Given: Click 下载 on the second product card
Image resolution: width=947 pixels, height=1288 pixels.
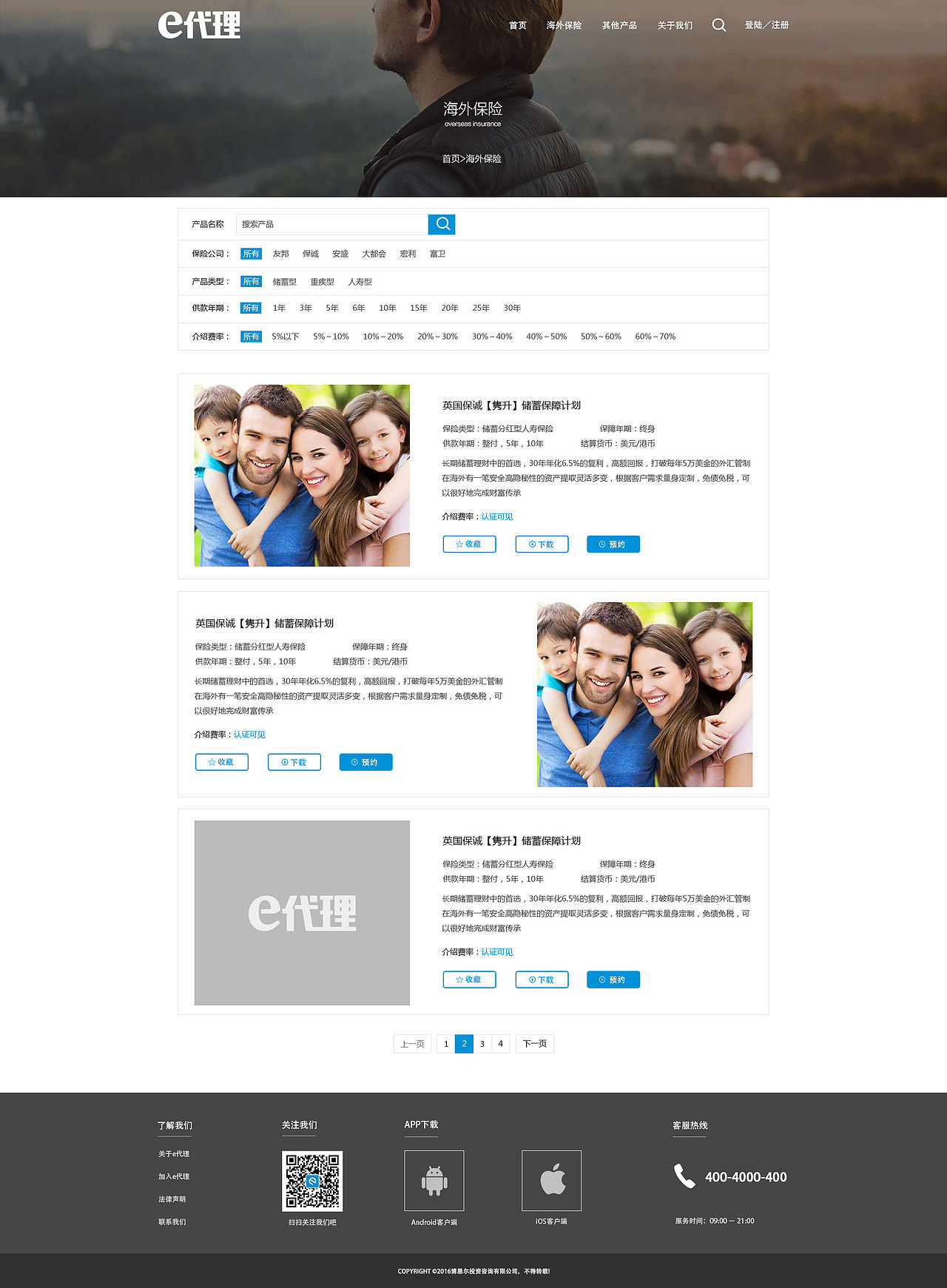Looking at the screenshot, I should 294,762.
